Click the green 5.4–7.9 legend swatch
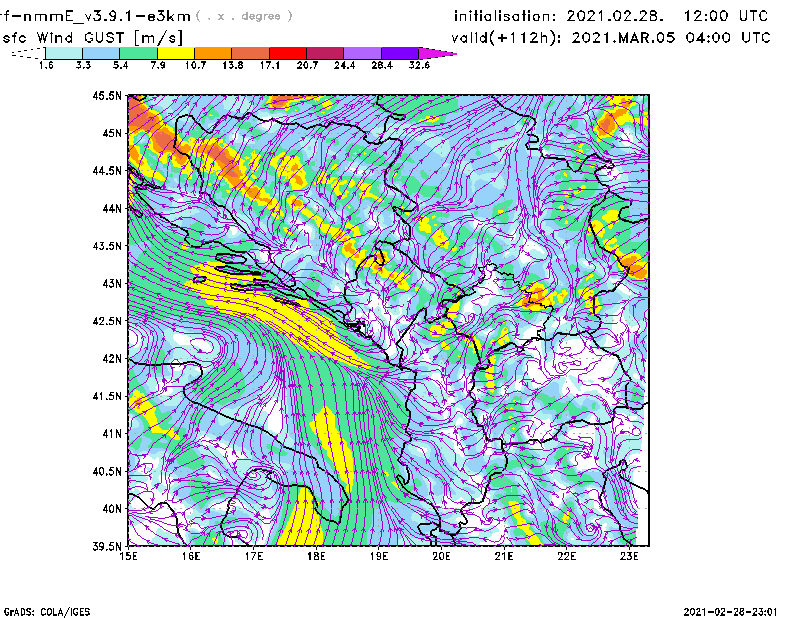The image size is (800, 618). click(x=138, y=53)
